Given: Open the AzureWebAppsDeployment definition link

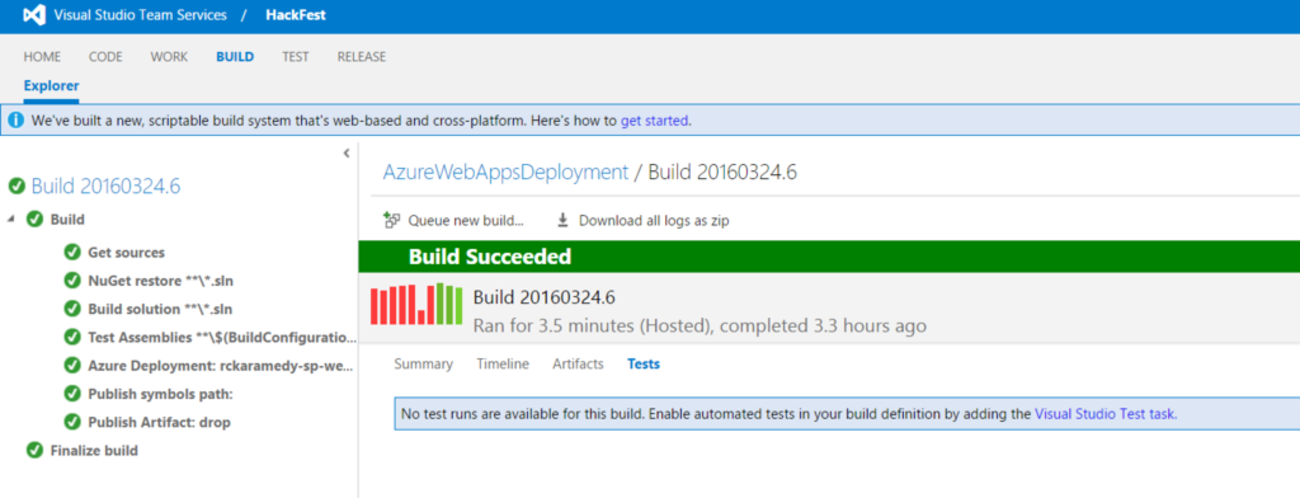Looking at the screenshot, I should pos(506,172).
